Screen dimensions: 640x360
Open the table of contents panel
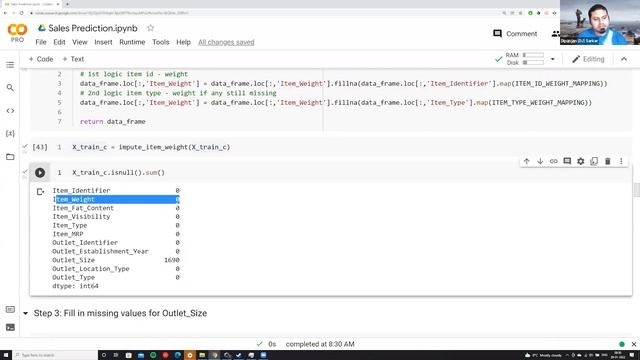(10, 65)
